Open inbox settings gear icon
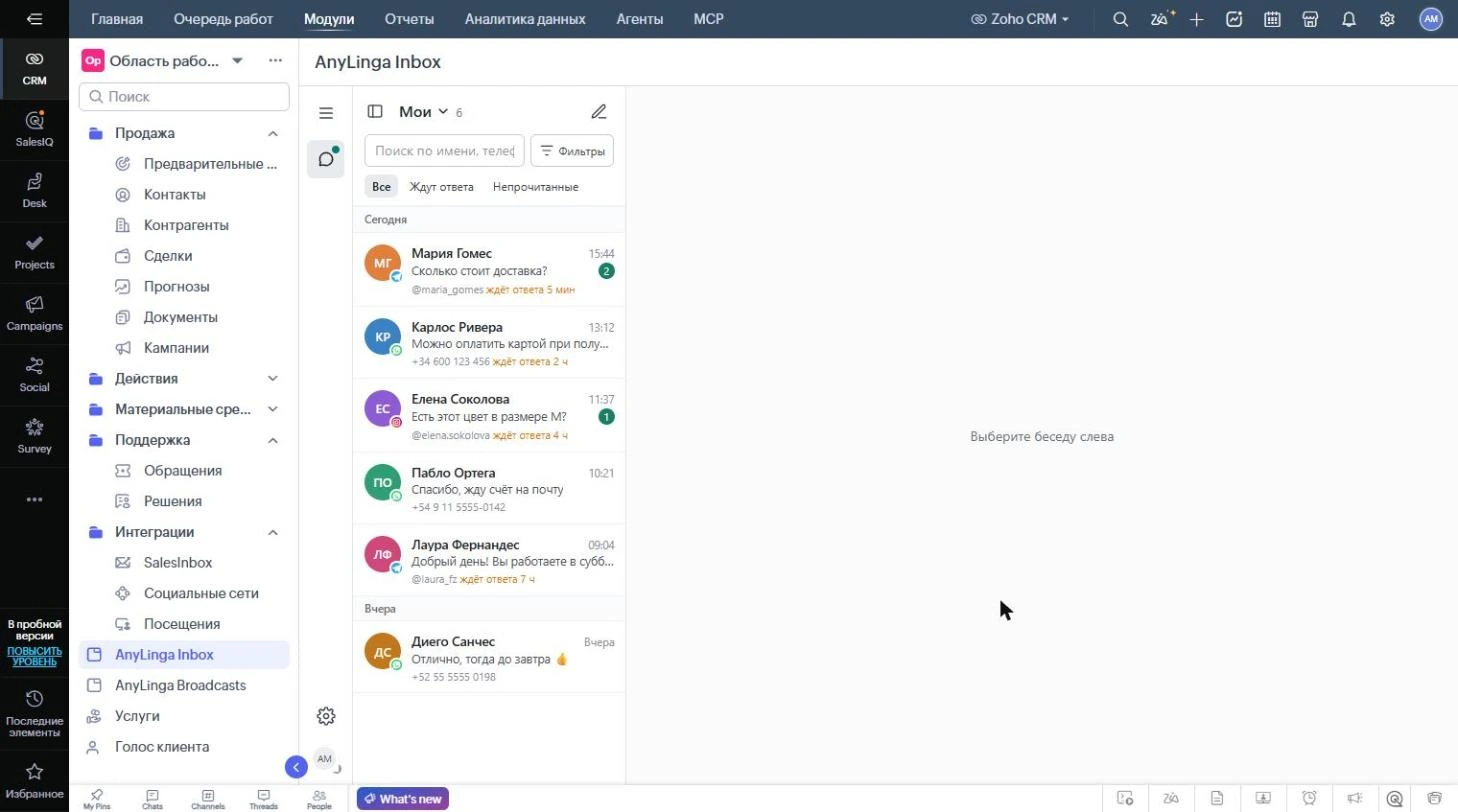Image resolution: width=1458 pixels, height=812 pixels. 325,716
